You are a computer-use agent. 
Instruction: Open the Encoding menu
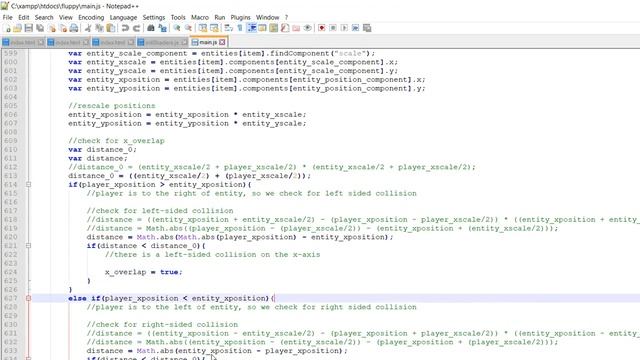click(91, 17)
